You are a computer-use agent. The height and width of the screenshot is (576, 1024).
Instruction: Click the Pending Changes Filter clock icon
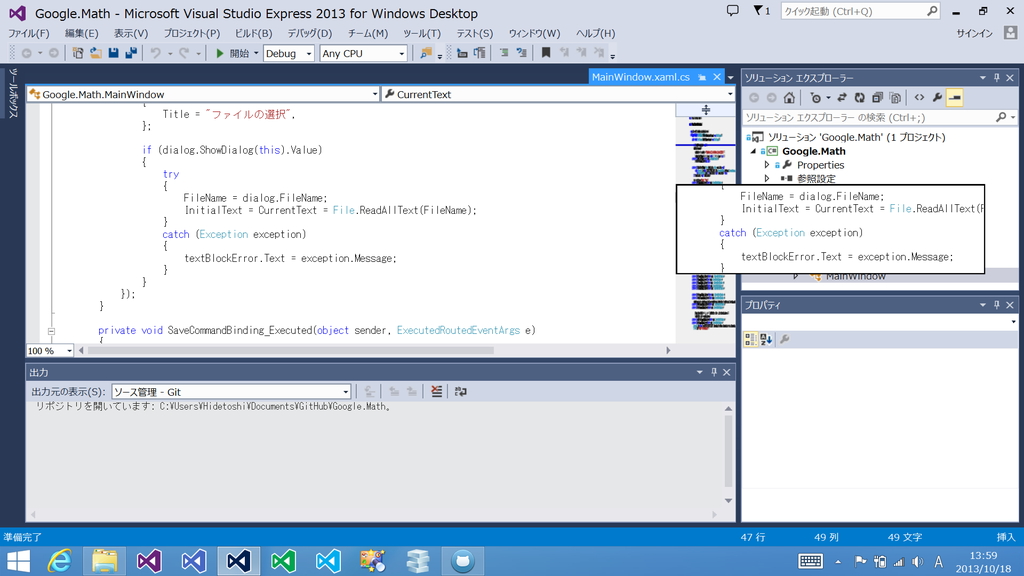[x=818, y=98]
